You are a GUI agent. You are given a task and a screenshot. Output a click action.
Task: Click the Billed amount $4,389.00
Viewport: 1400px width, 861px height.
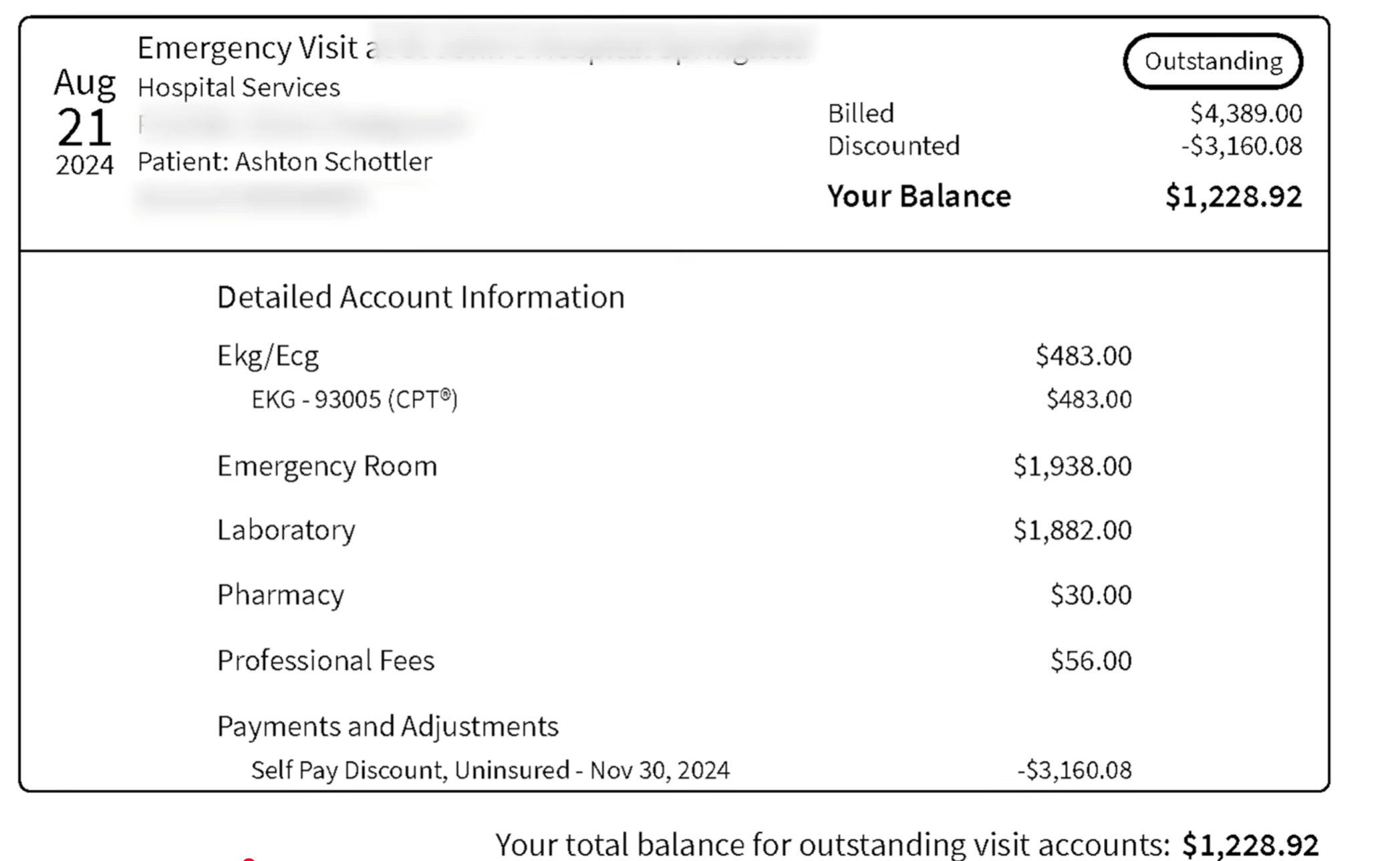tap(1246, 113)
